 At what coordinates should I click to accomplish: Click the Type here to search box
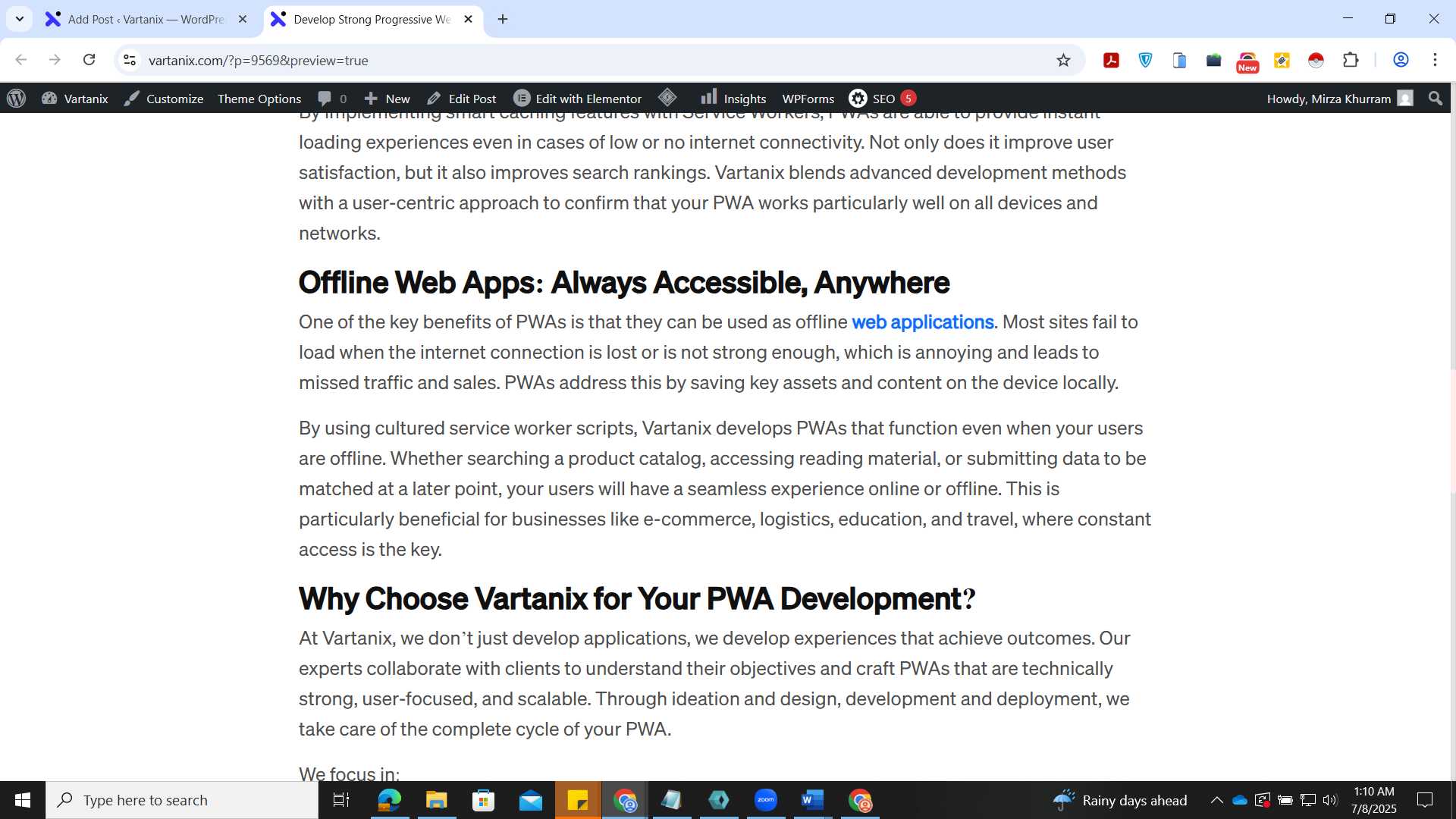(182, 800)
